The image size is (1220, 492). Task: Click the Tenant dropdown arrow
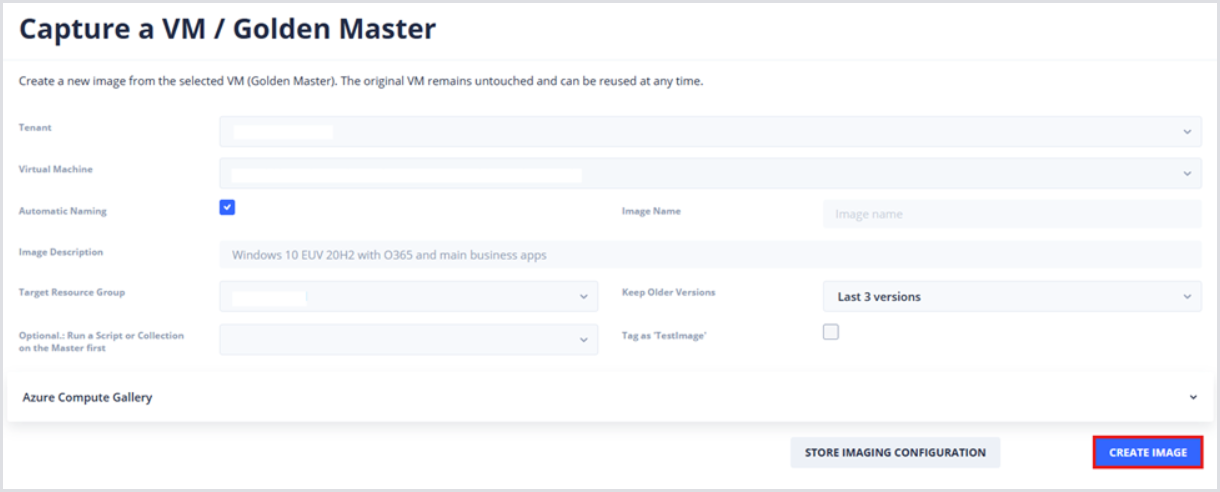tap(1187, 131)
